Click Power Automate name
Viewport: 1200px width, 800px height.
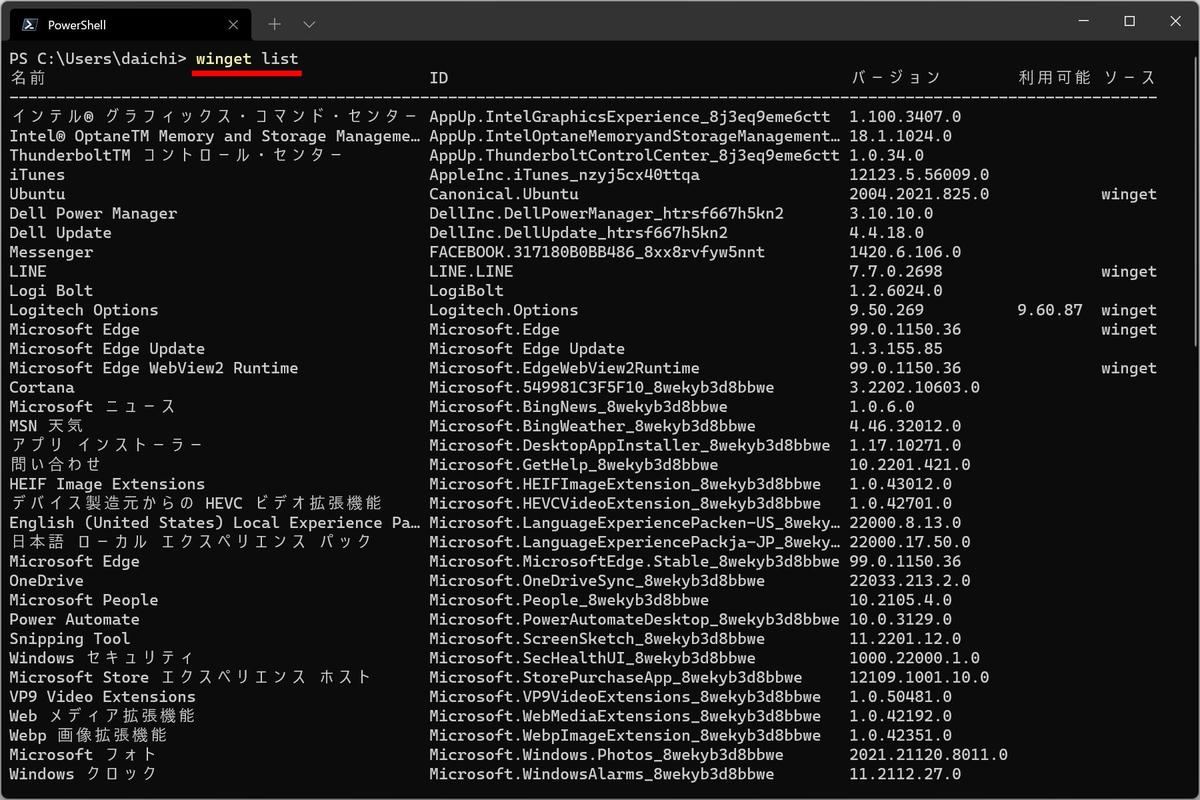(x=75, y=620)
